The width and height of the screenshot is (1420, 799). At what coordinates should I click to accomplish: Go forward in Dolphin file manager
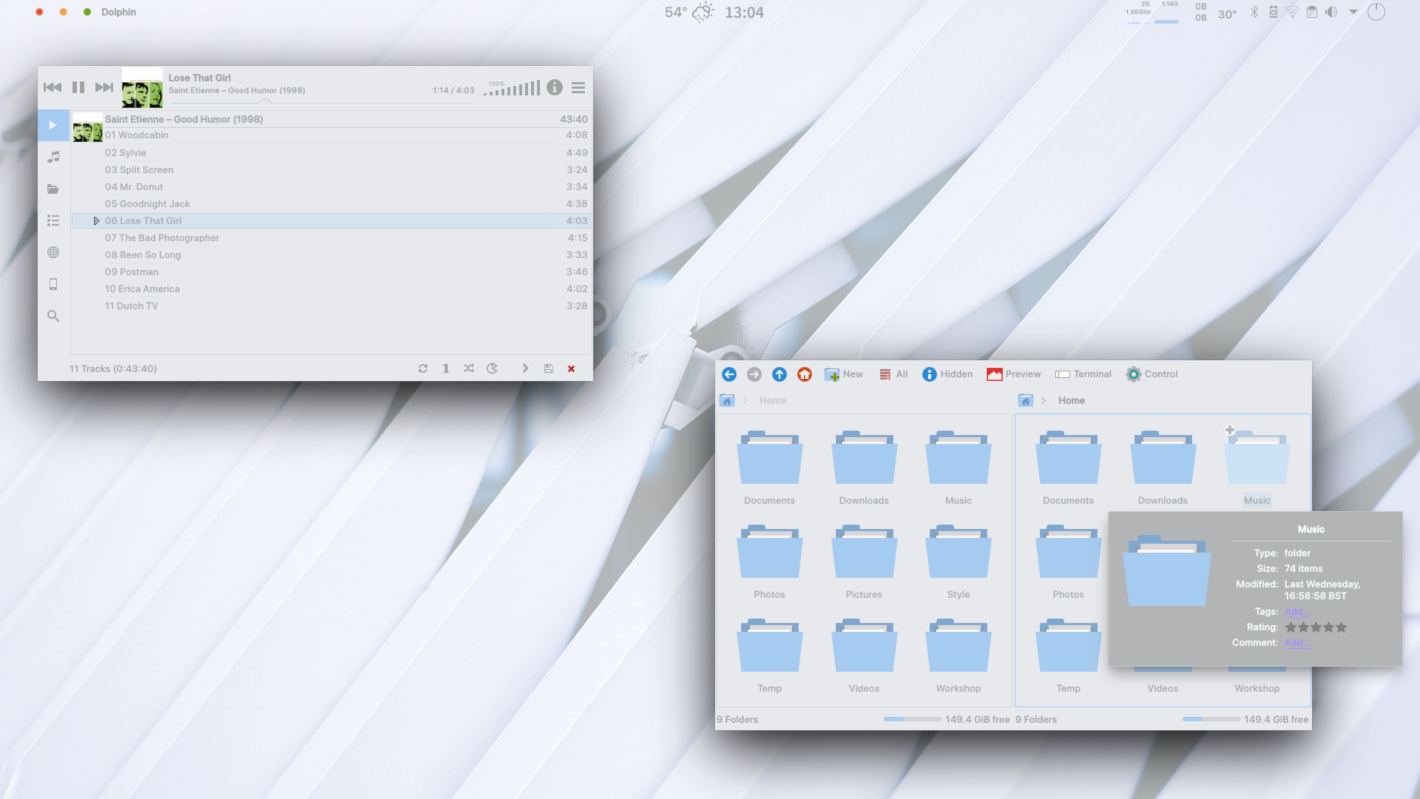(754, 374)
